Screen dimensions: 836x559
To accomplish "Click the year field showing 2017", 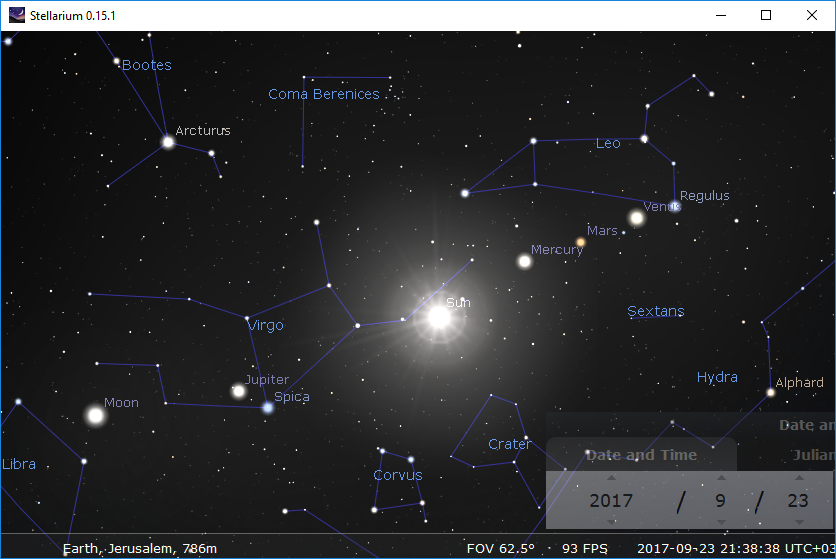I will pyautogui.click(x=611, y=500).
